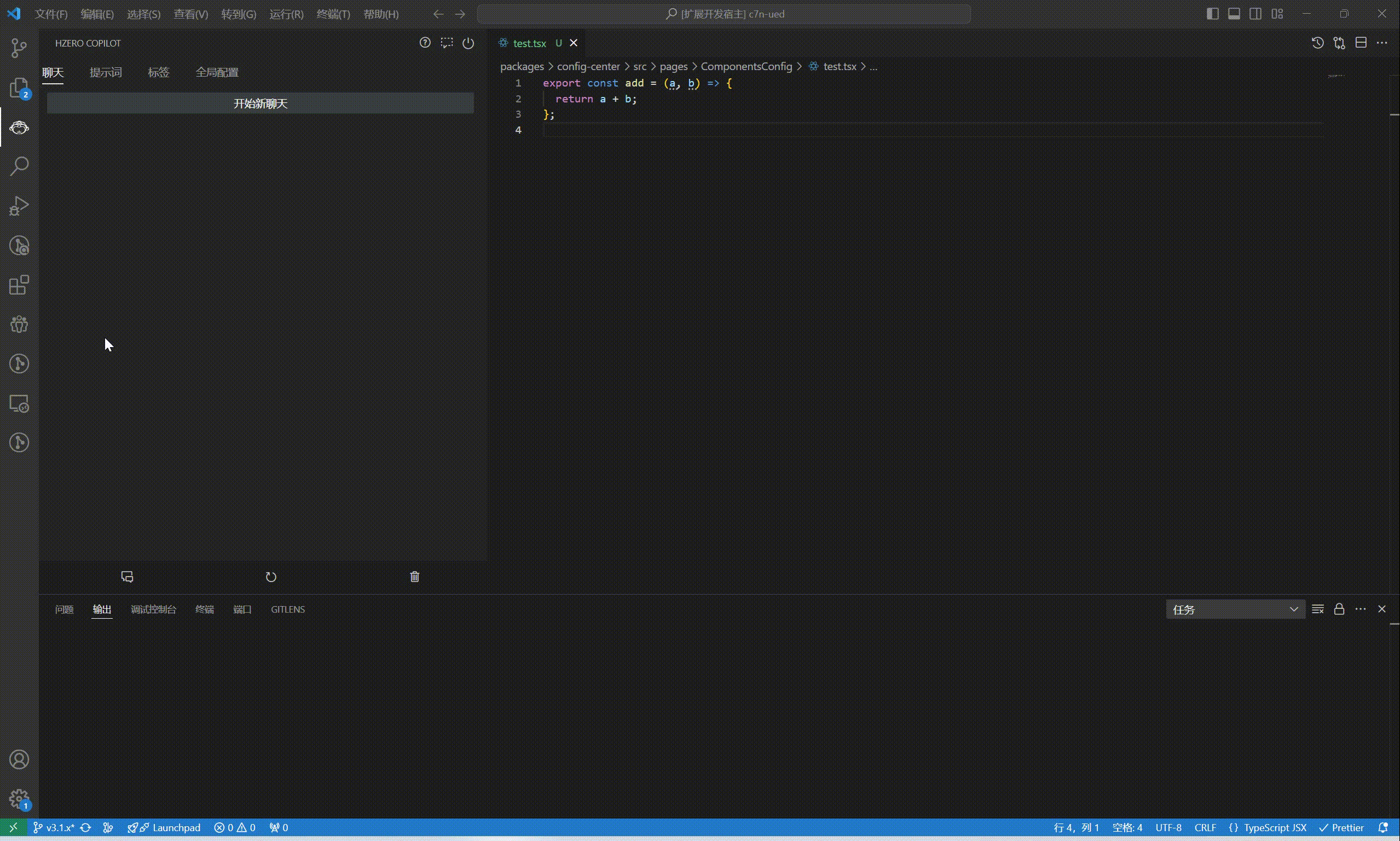The image size is (1400, 841).
Task: Toggle the bottom panel visibility
Action: [1234, 14]
